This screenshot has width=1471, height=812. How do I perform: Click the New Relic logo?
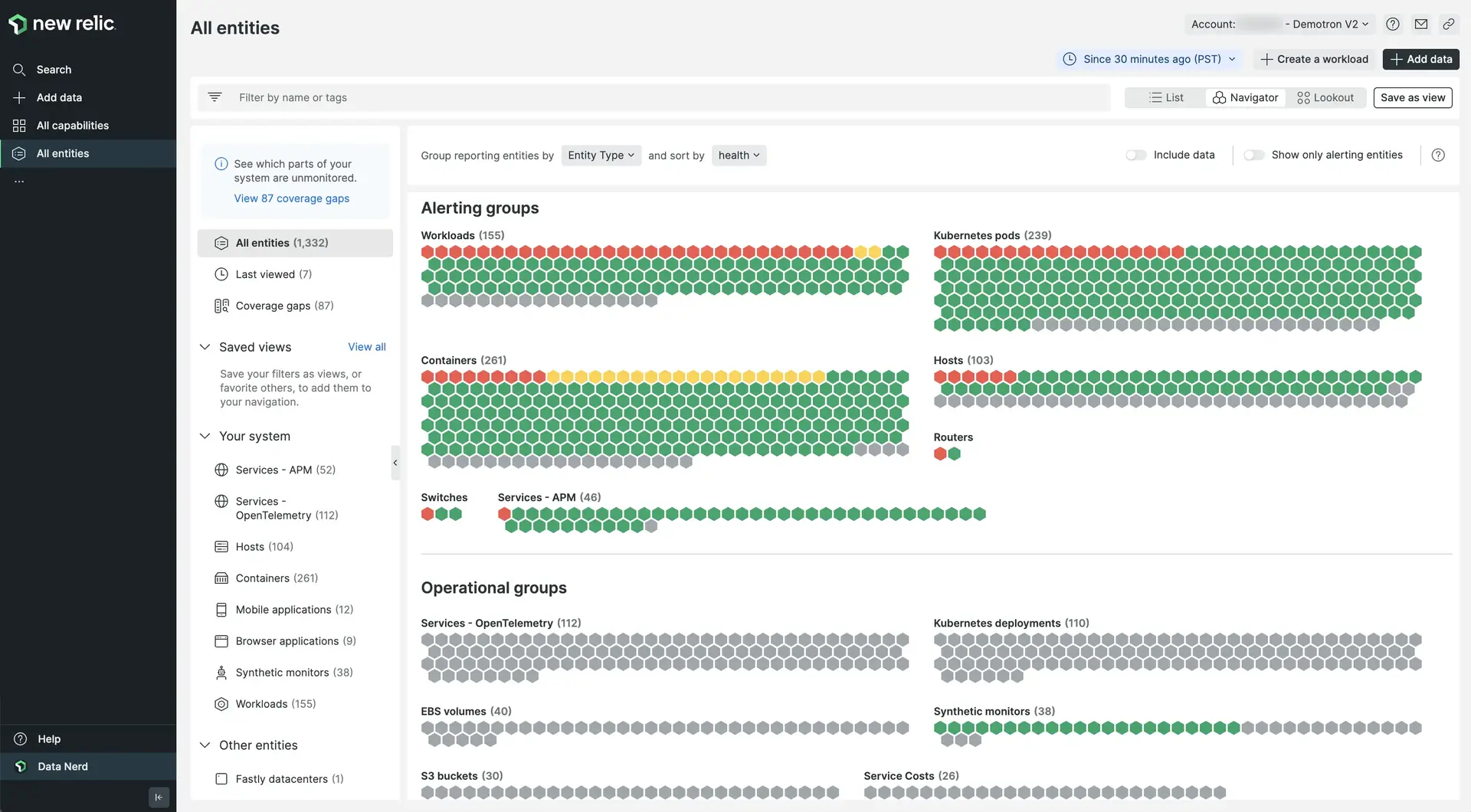[x=62, y=24]
